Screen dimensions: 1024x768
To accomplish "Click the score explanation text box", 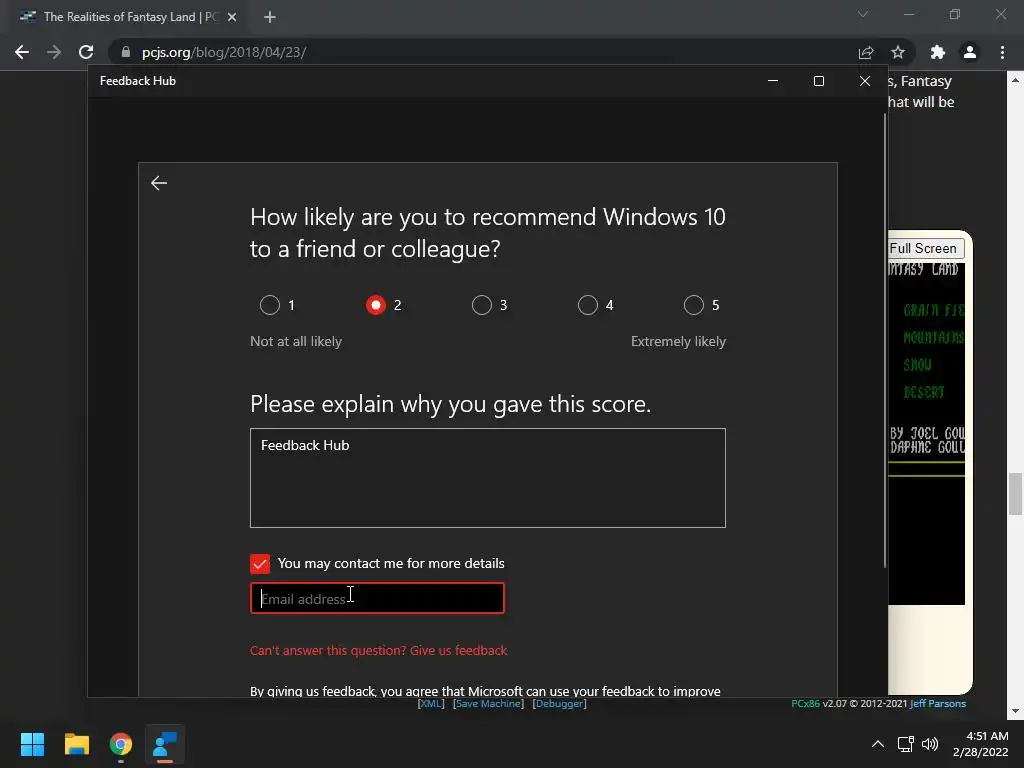I will click(488, 478).
